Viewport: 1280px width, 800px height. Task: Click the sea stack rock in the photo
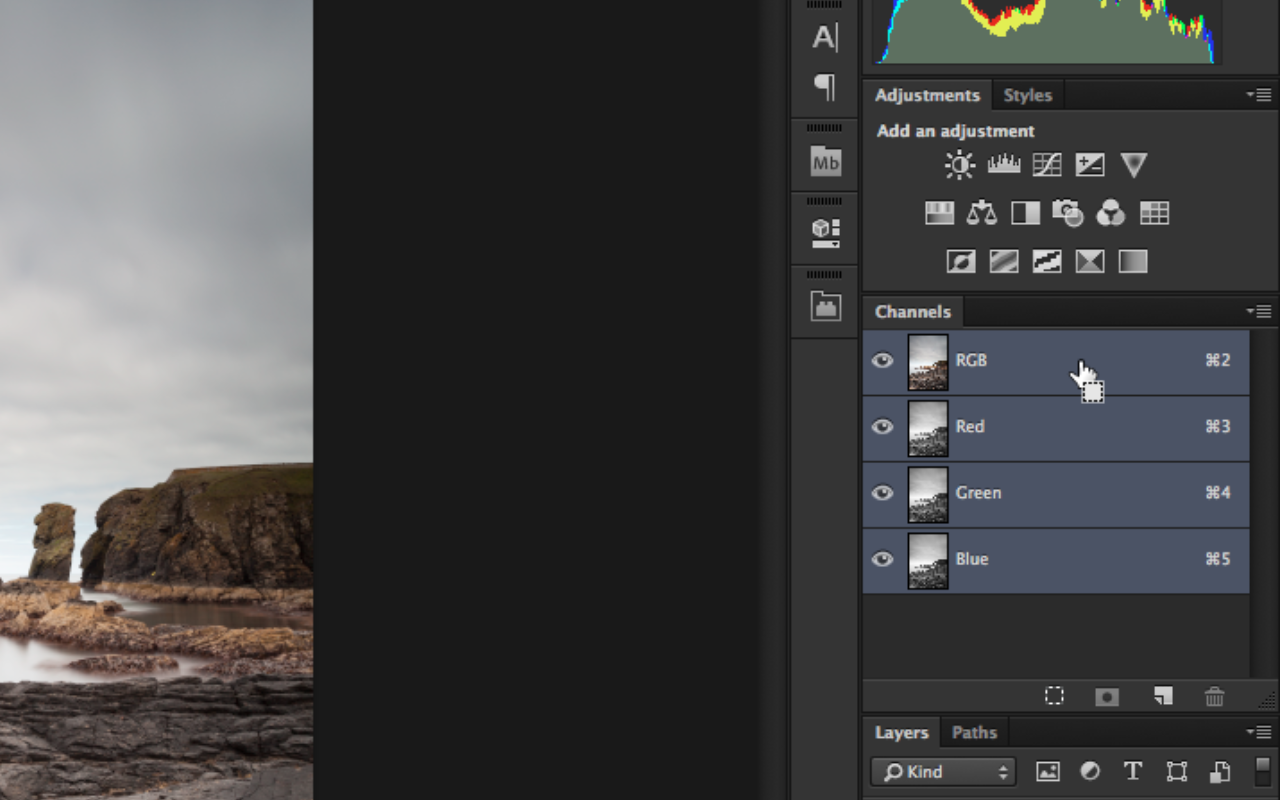(x=52, y=541)
